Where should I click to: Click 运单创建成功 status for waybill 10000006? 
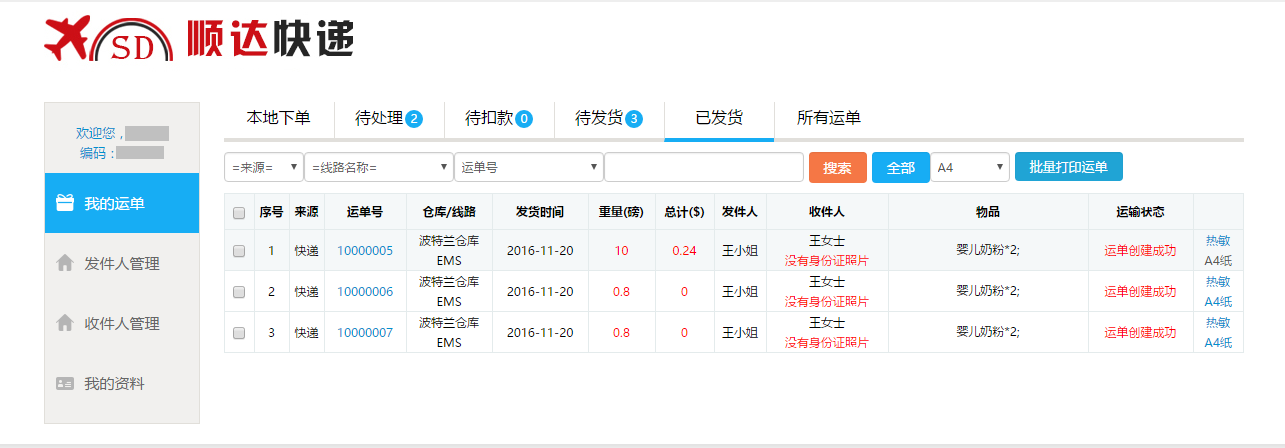click(1140, 292)
